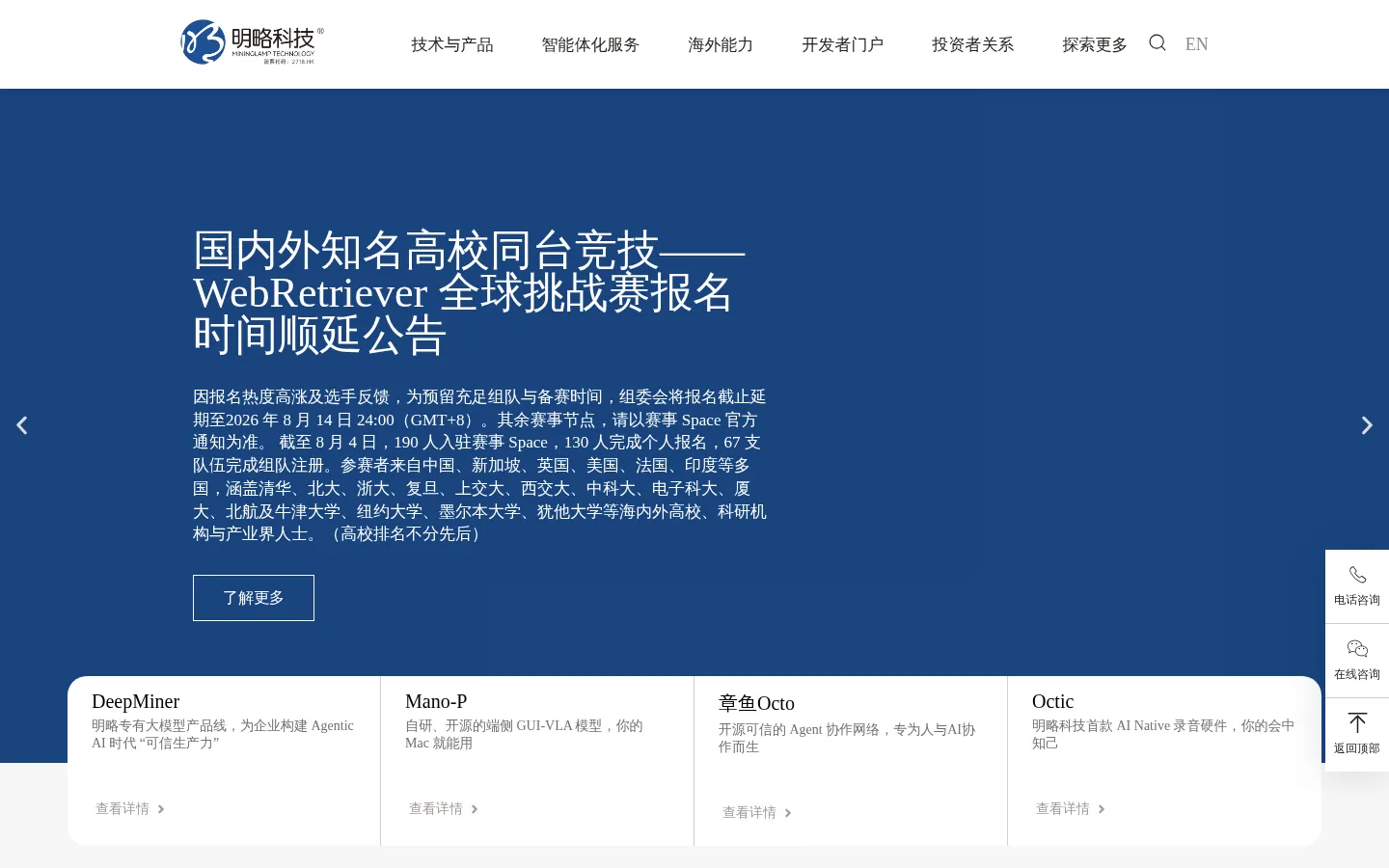The height and width of the screenshot is (868, 1389).
Task: Click the Octic card title
Action: click(x=1052, y=701)
